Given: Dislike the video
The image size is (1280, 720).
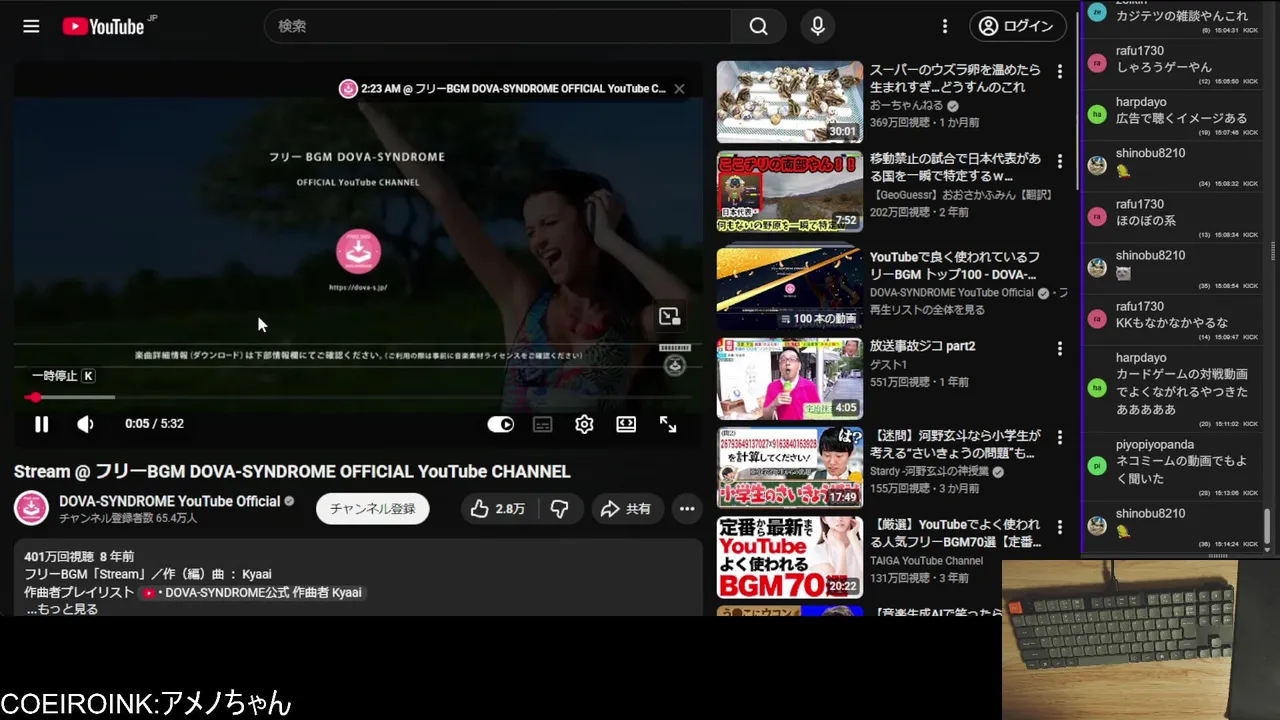Looking at the screenshot, I should point(559,509).
